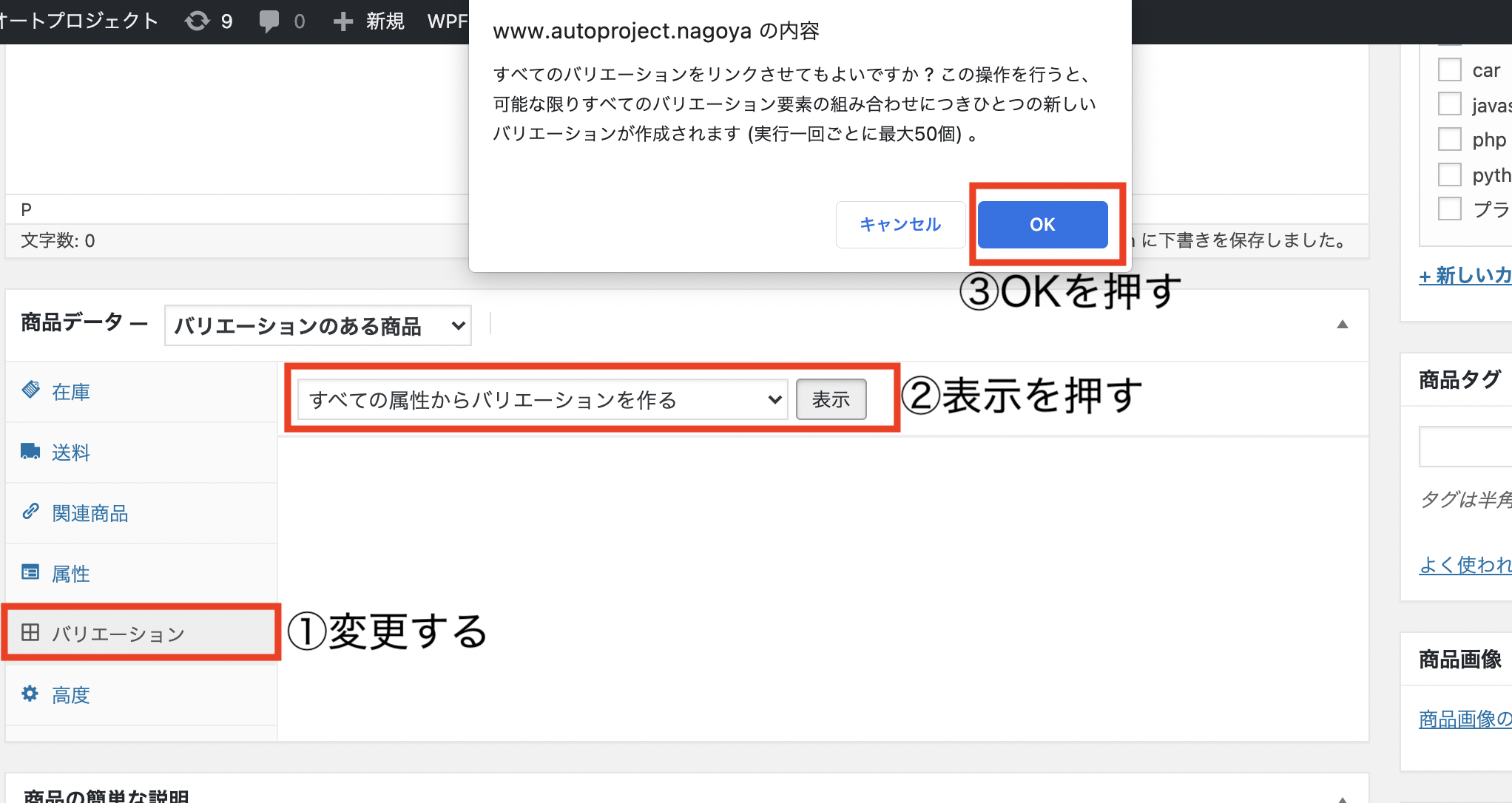Open comments bubble icon in admin bar
This screenshot has width=1512, height=803.
pos(269,21)
